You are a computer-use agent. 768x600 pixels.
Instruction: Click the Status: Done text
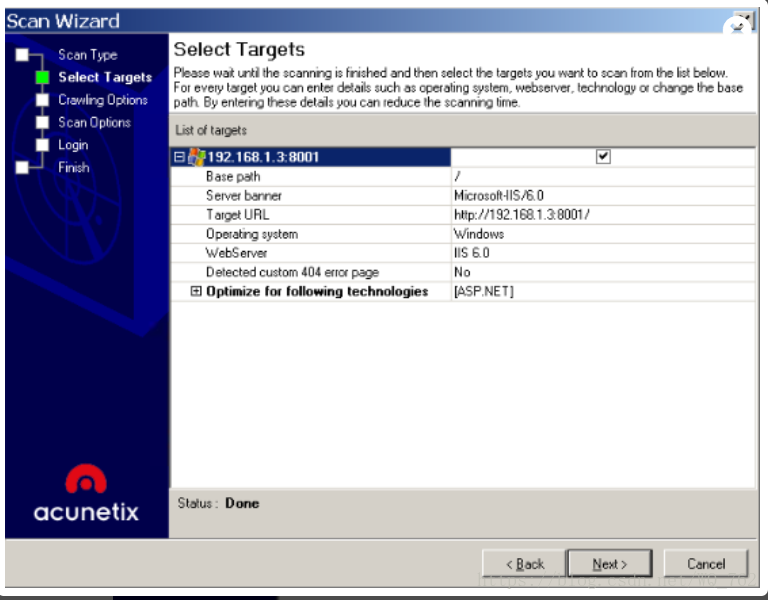coord(218,504)
